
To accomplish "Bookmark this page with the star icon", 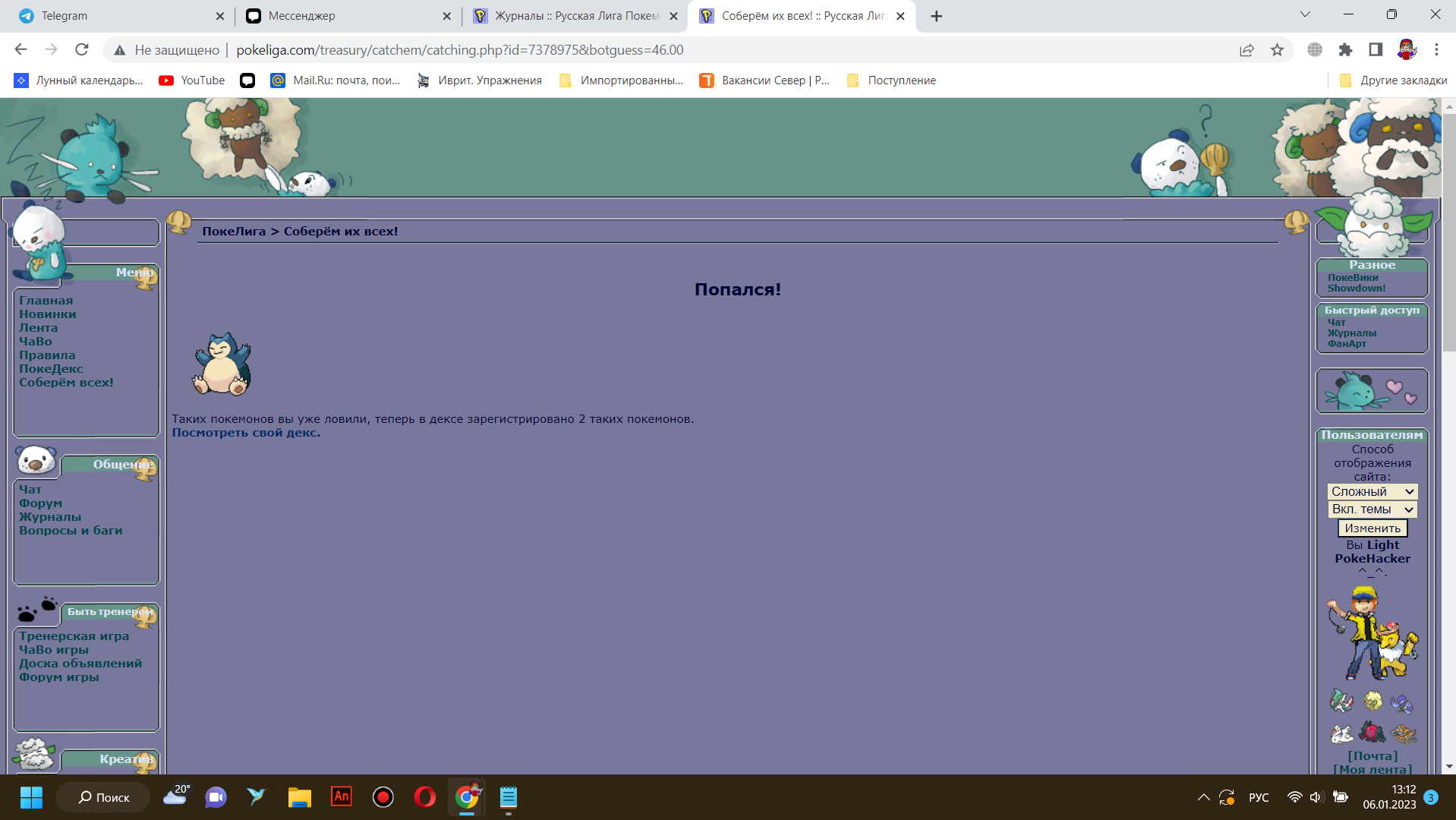I will coord(1277,50).
